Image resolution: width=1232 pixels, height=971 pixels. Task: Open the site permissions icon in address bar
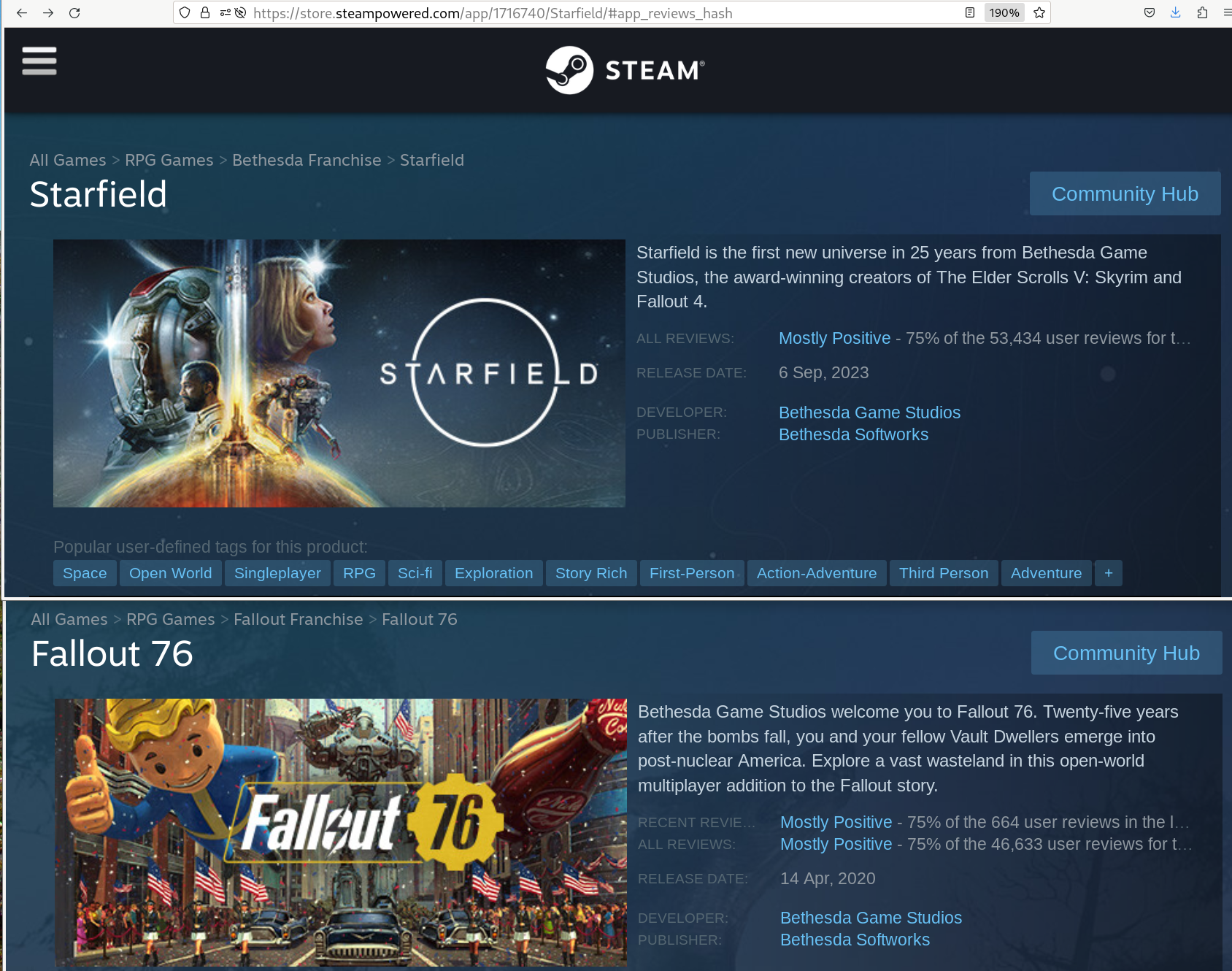point(226,12)
